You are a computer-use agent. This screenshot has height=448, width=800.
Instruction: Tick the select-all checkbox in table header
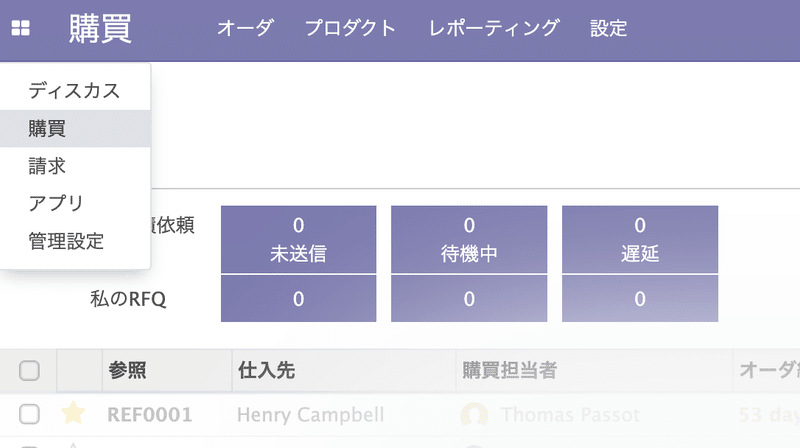[29, 370]
